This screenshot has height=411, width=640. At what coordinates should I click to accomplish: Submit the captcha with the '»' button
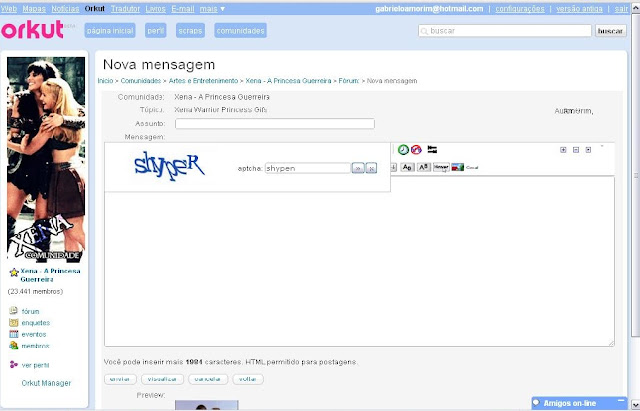pyautogui.click(x=358, y=168)
